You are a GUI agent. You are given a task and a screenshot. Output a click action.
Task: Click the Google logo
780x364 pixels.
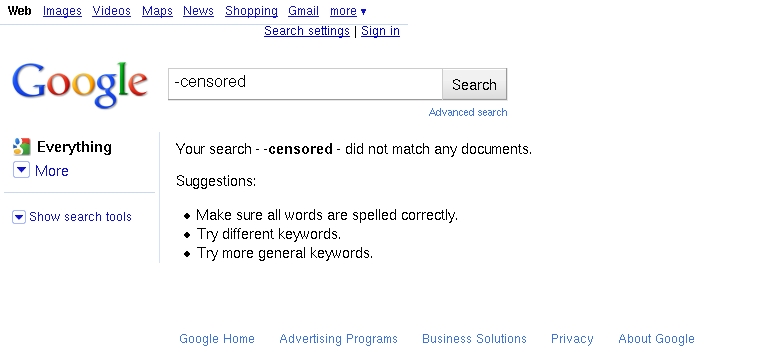coord(80,85)
